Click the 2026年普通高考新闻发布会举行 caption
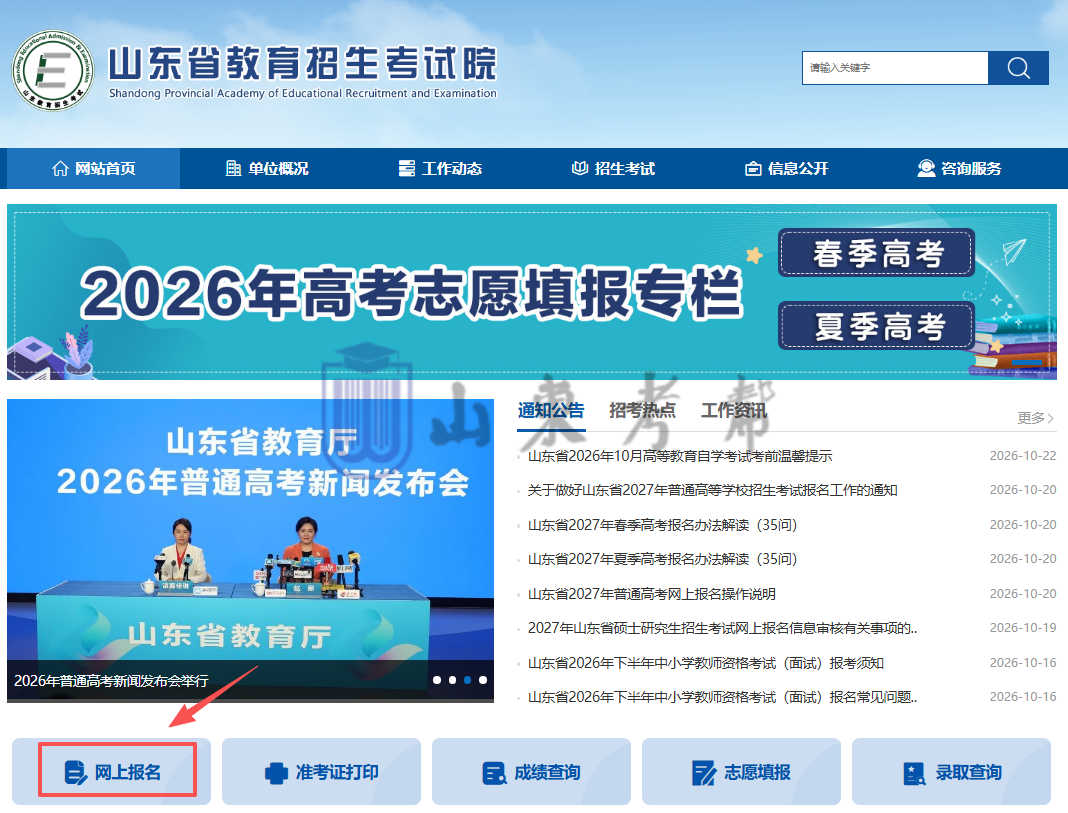1068x813 pixels. (x=111, y=681)
